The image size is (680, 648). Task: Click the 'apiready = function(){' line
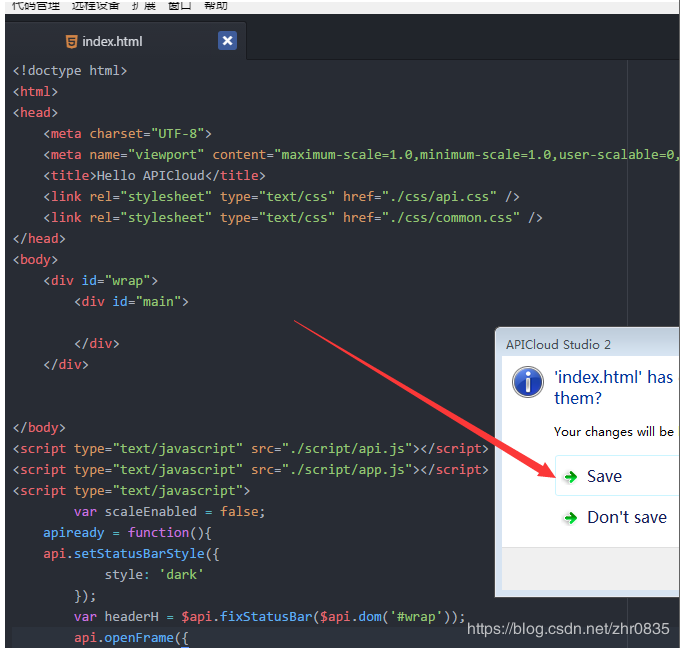pyautogui.click(x=128, y=533)
